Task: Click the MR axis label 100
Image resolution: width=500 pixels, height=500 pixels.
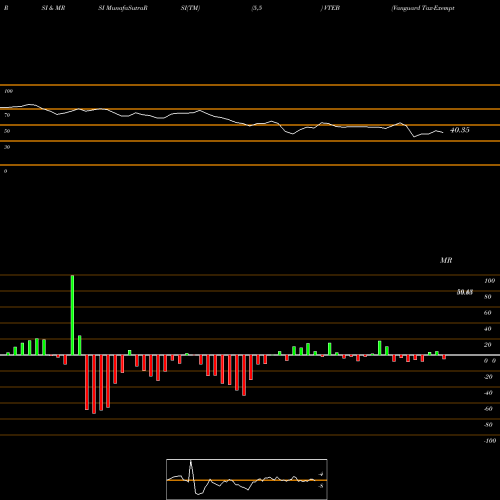Action: (x=490, y=281)
